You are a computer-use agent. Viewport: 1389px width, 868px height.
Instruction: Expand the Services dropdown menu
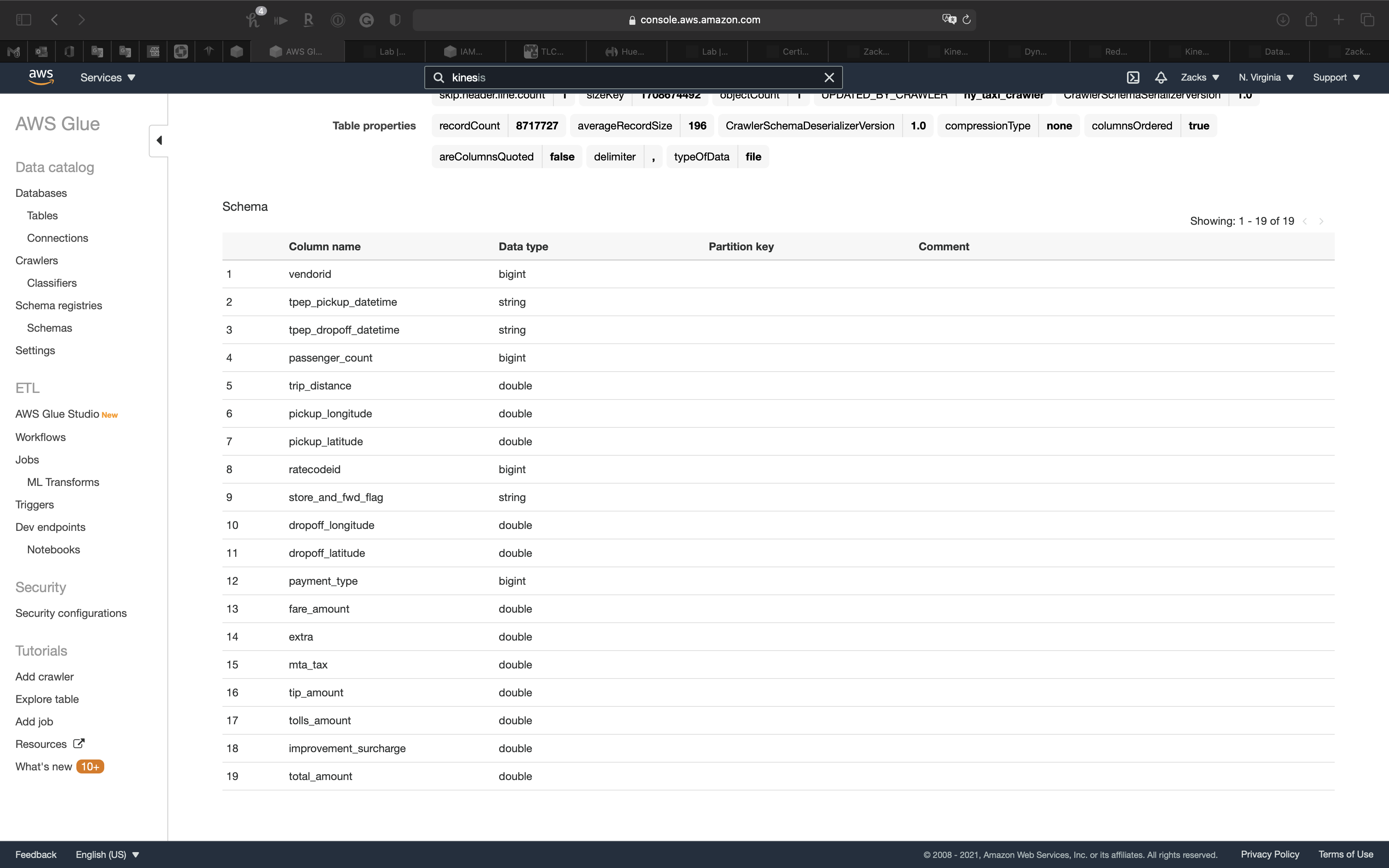point(107,77)
